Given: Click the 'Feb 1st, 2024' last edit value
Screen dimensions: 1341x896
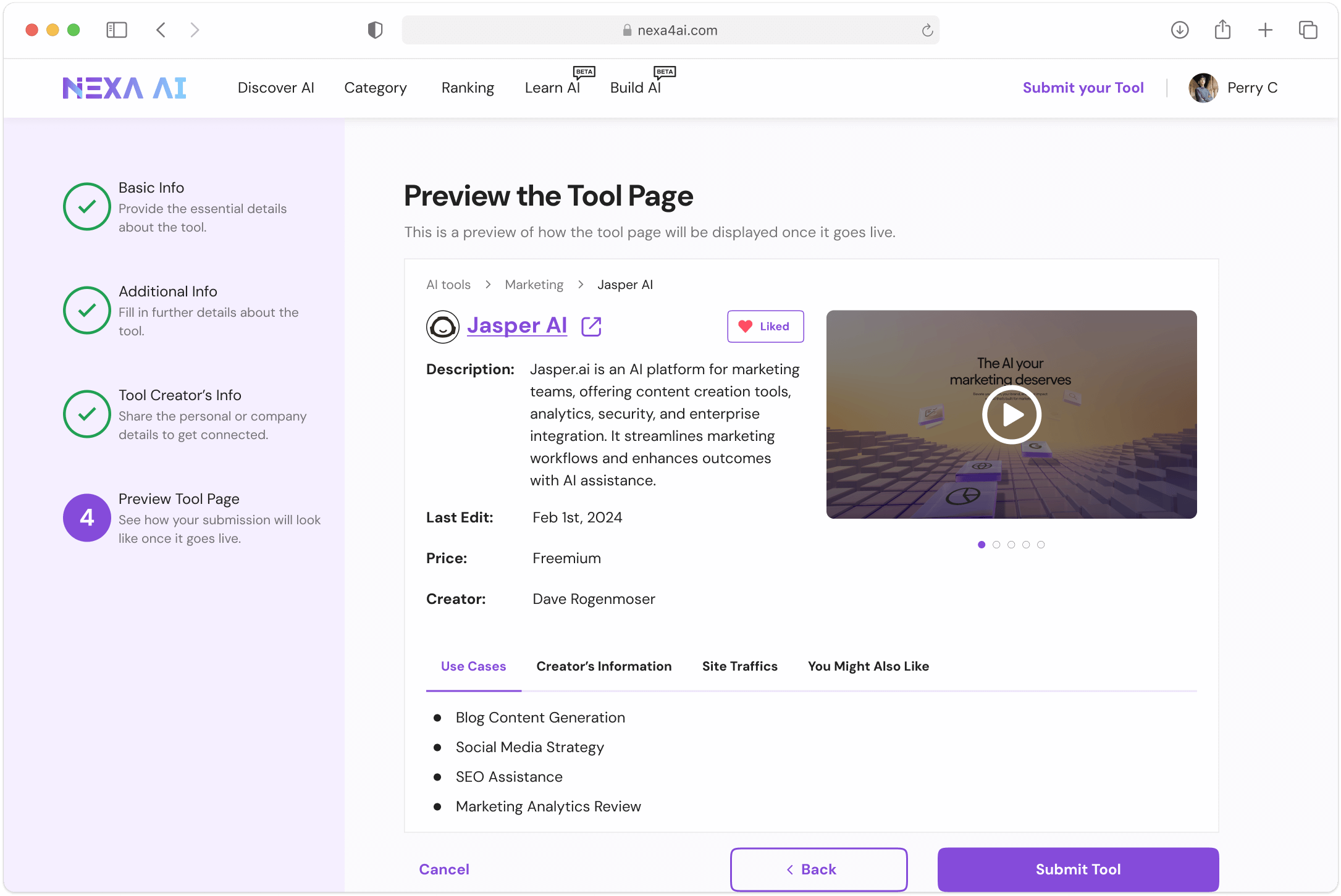Looking at the screenshot, I should click(577, 517).
